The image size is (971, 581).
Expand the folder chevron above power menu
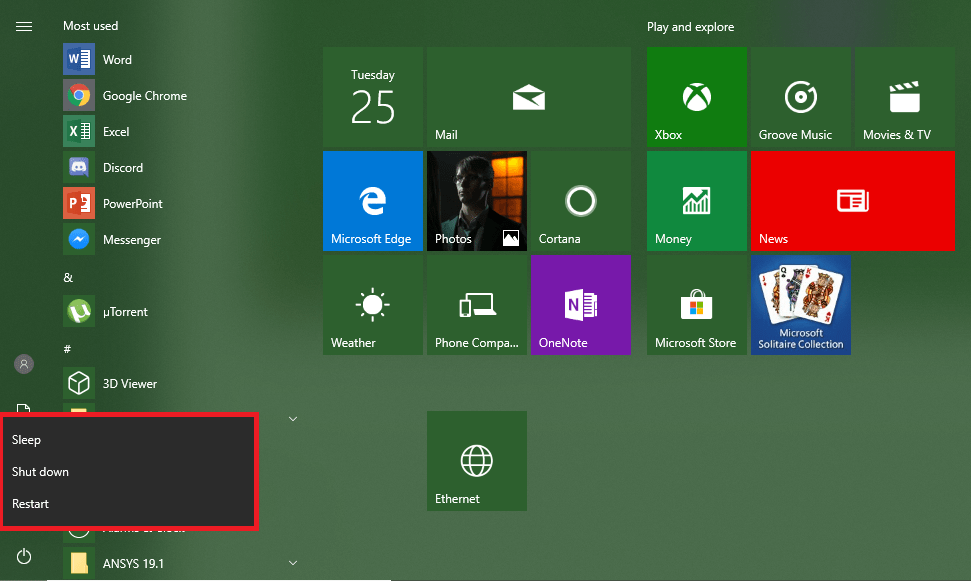[x=293, y=419]
